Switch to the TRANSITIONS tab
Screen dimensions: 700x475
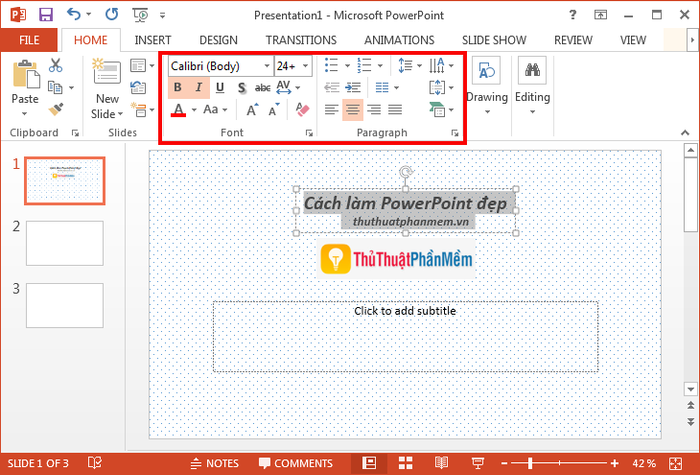[x=301, y=40]
